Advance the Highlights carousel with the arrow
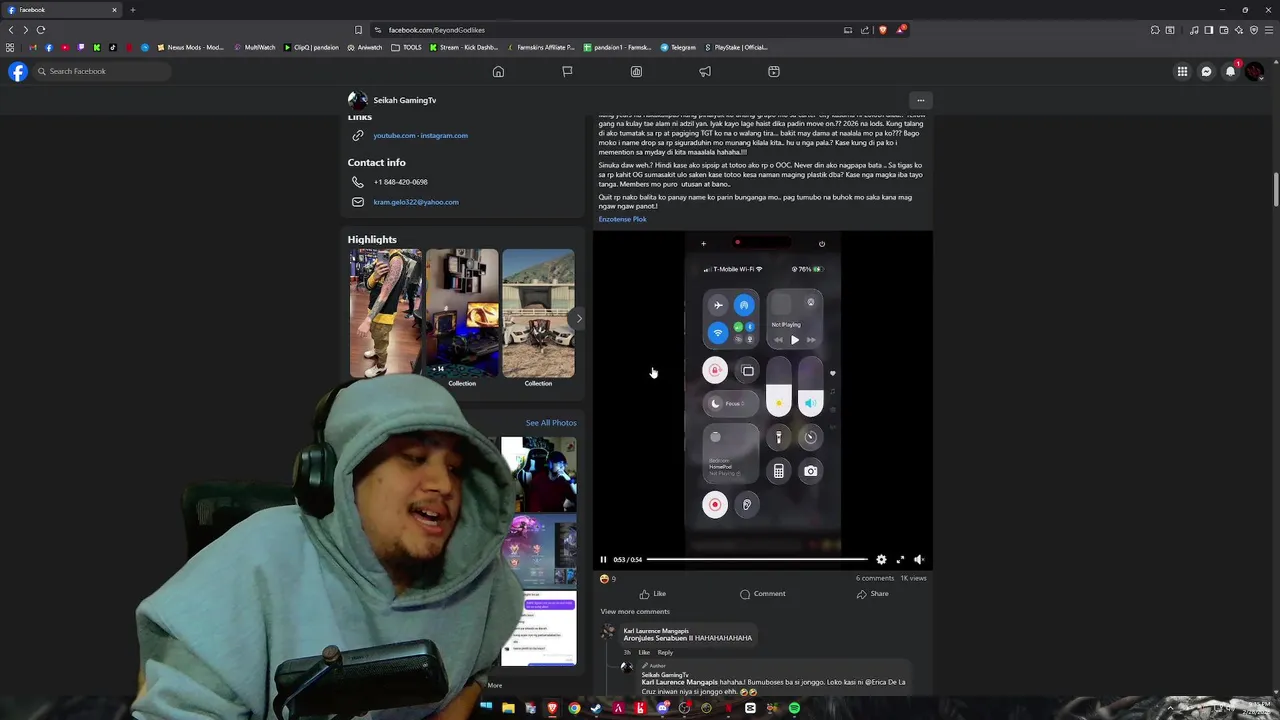Image resolution: width=1280 pixels, height=720 pixels. coord(578,318)
